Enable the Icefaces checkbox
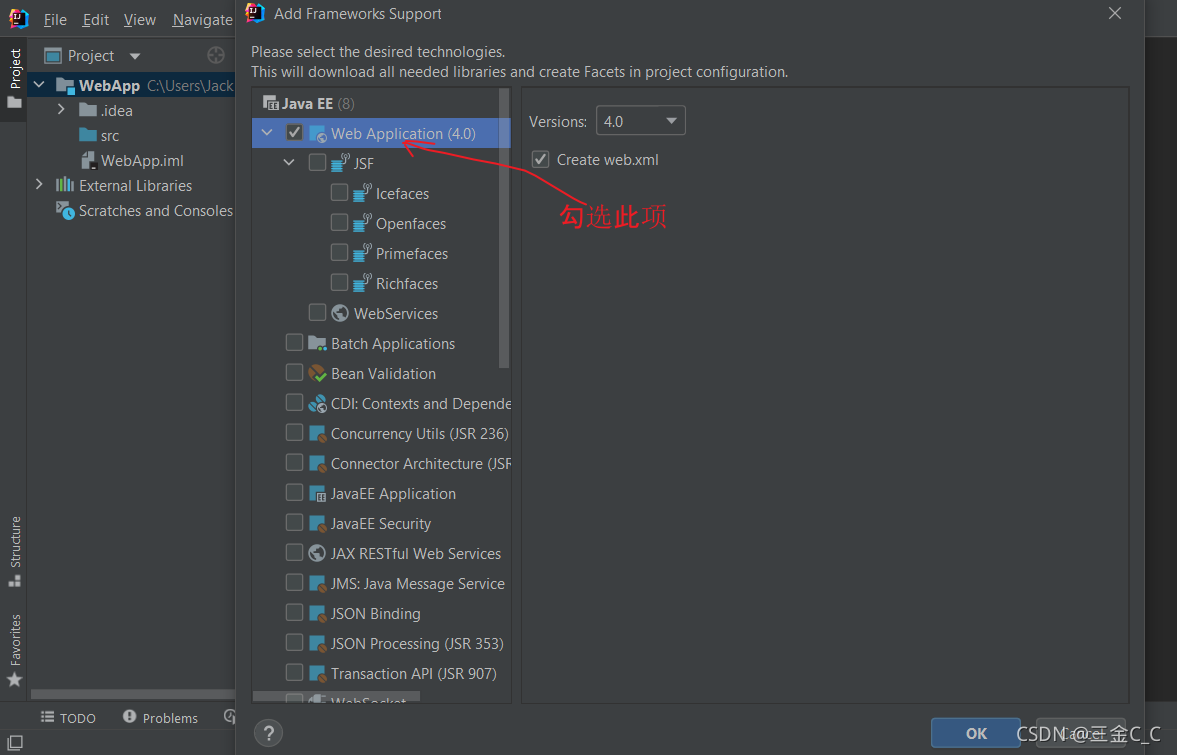 (339, 192)
